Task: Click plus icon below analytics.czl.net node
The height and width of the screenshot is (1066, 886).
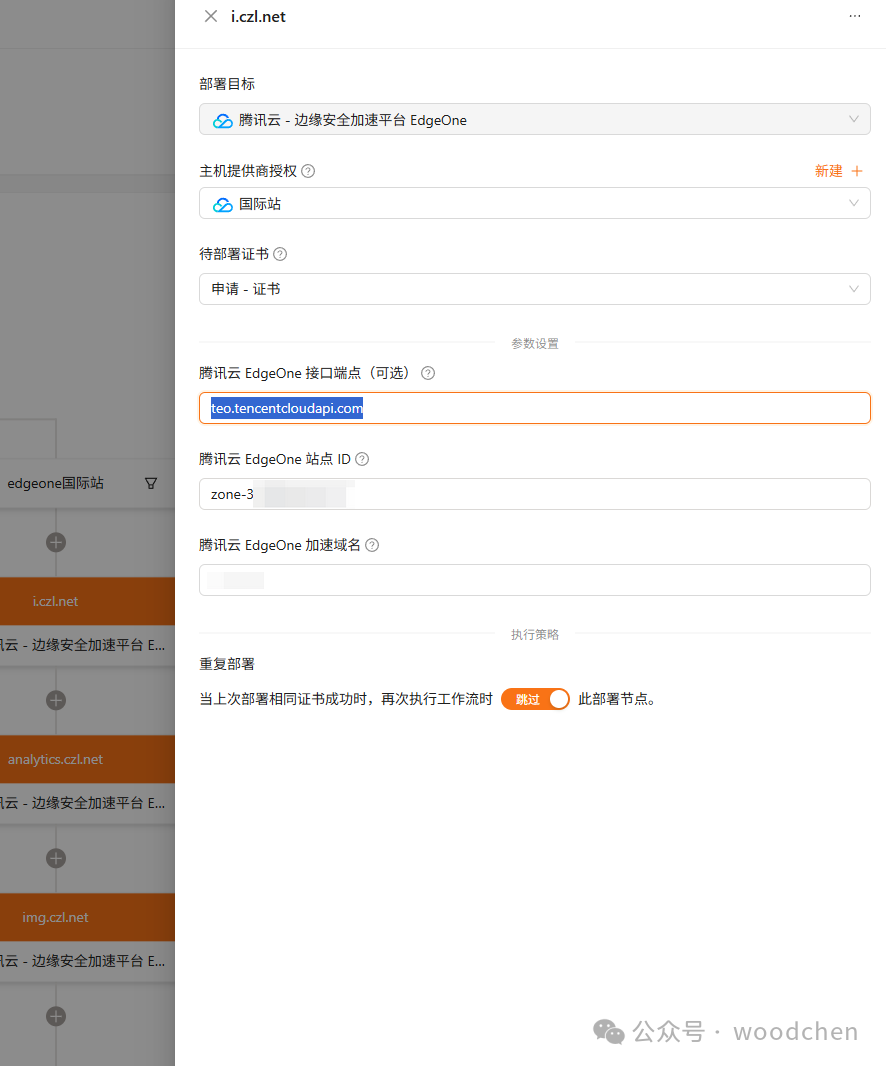Action: 56,858
